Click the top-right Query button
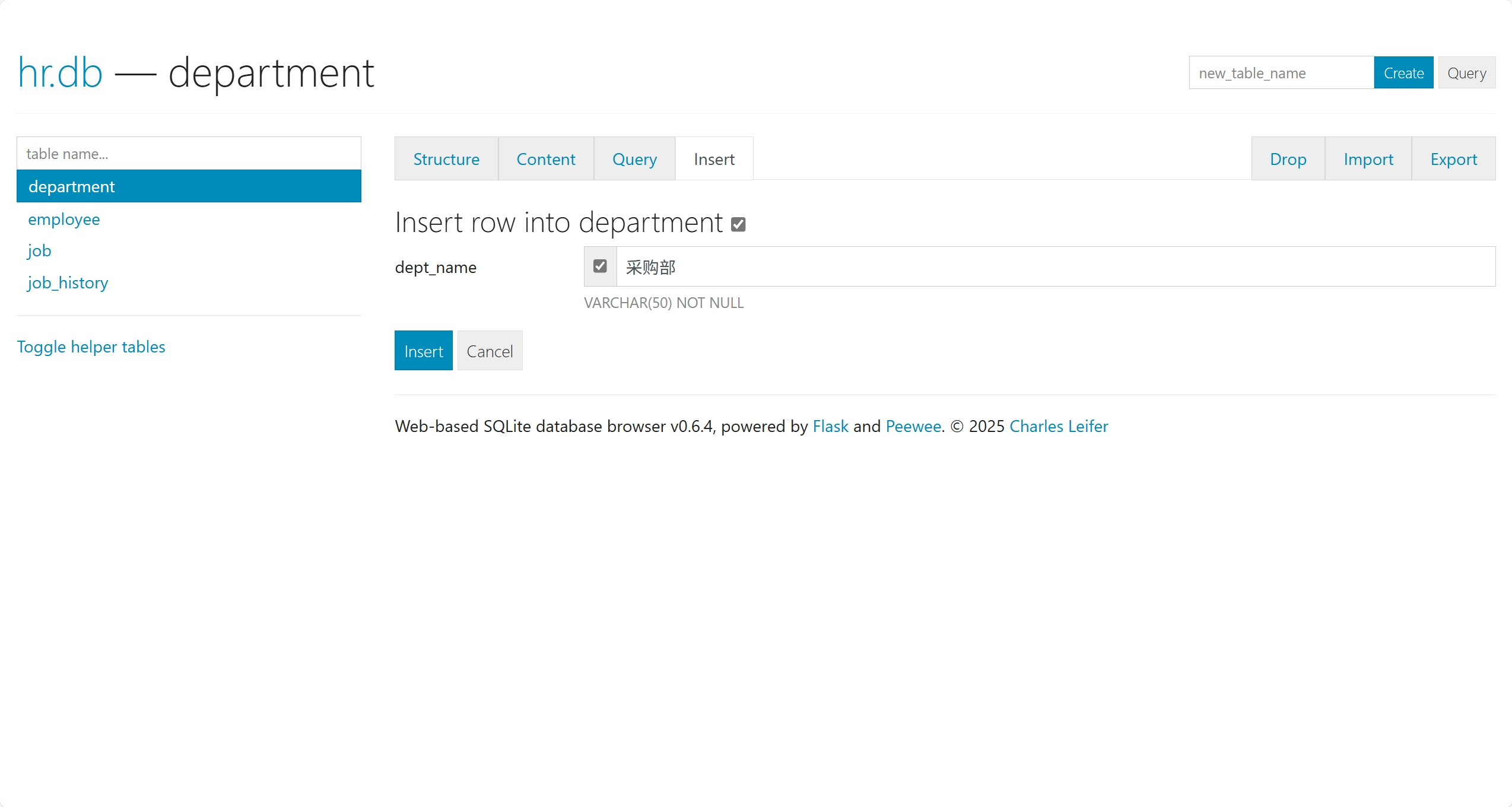Viewport: 1512px width, 807px height. point(1466,73)
